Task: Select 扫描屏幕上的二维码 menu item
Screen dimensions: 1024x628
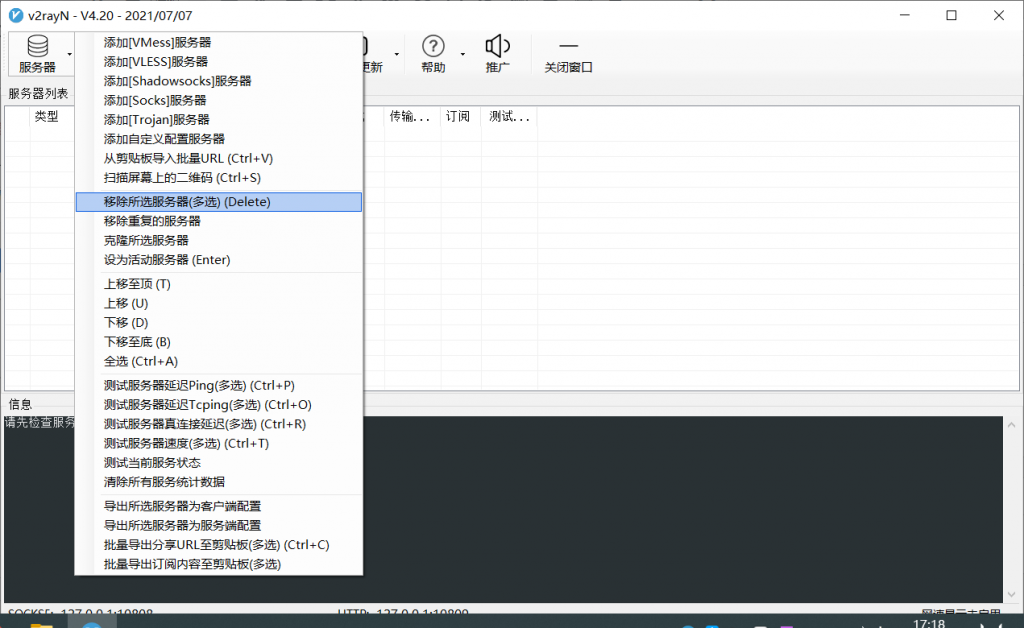Action: pos(182,178)
